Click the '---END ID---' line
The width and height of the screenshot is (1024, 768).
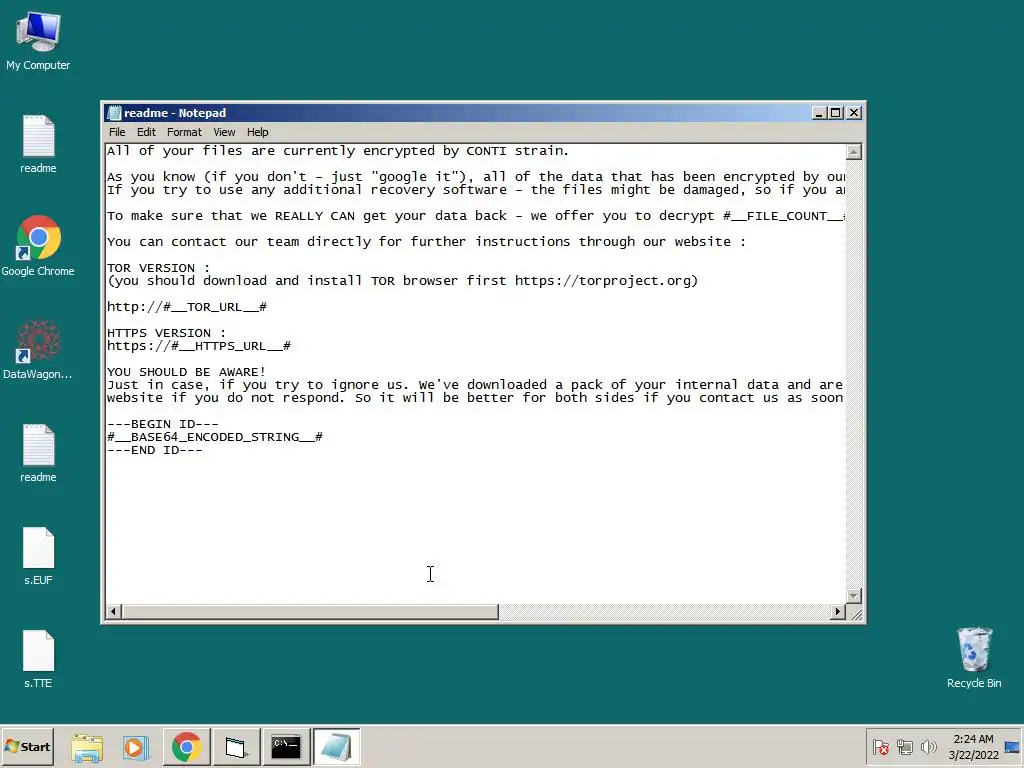coord(155,451)
